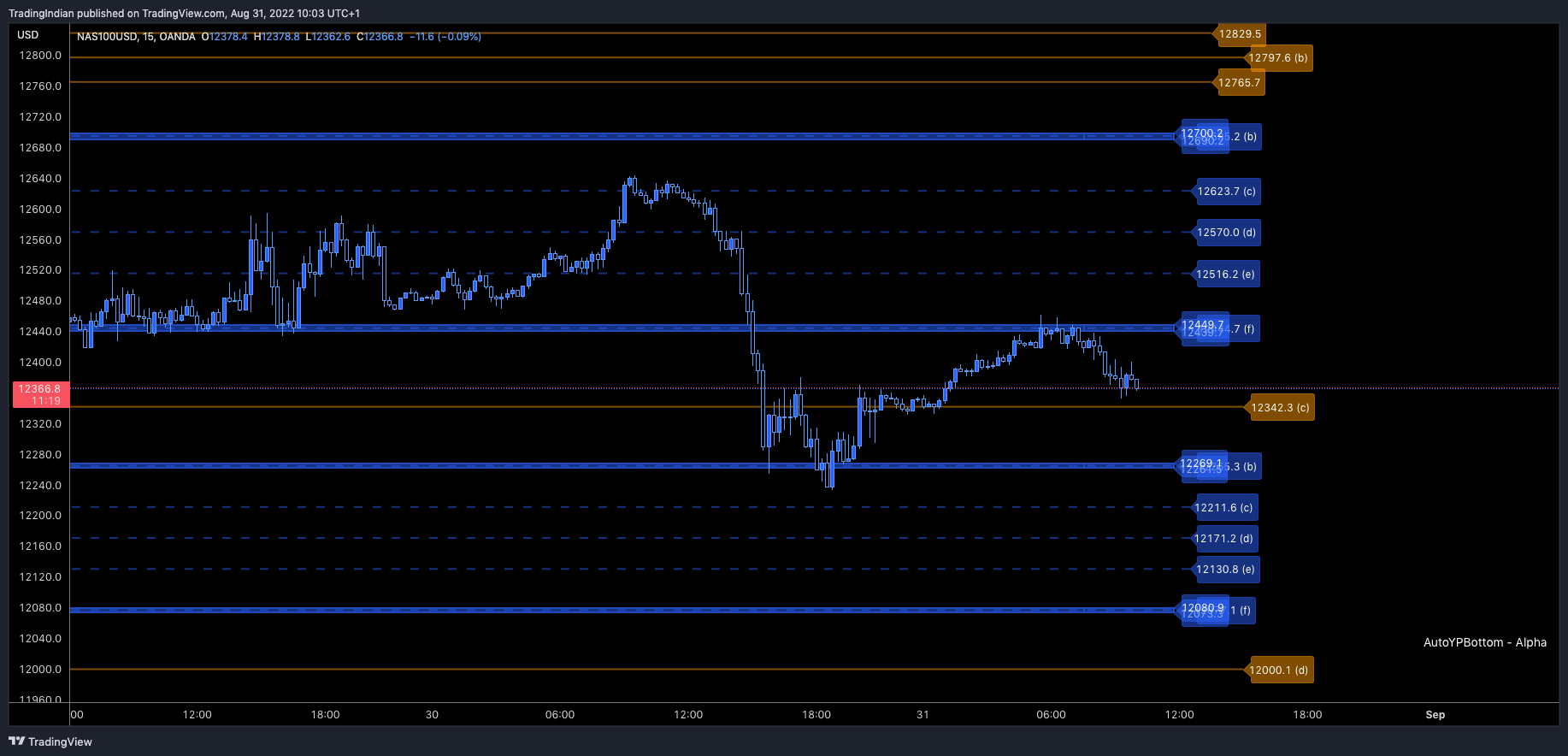
Task: Click the 12640.0 price axis tick
Action: click(40, 179)
